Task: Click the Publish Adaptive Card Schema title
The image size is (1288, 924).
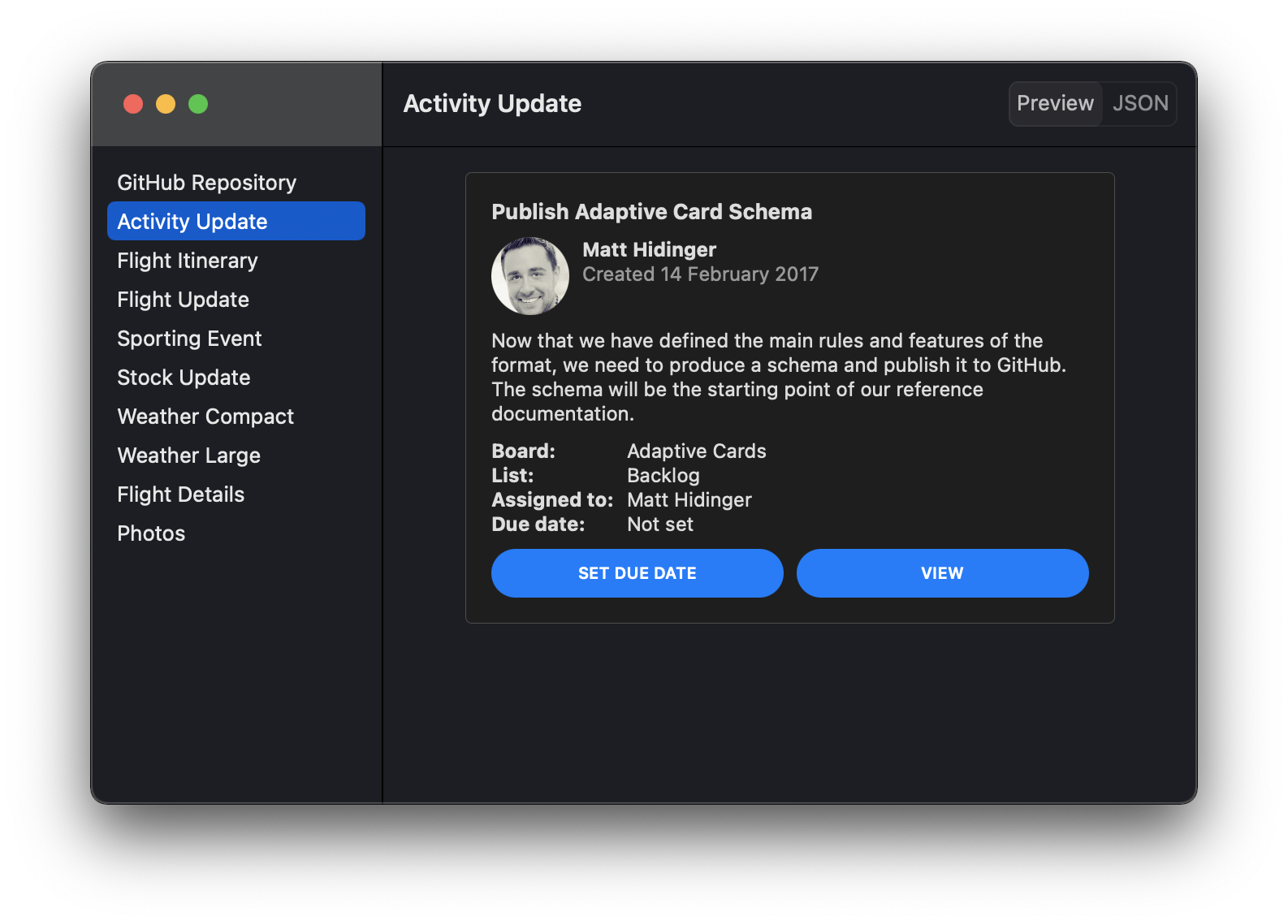Action: [x=652, y=212]
